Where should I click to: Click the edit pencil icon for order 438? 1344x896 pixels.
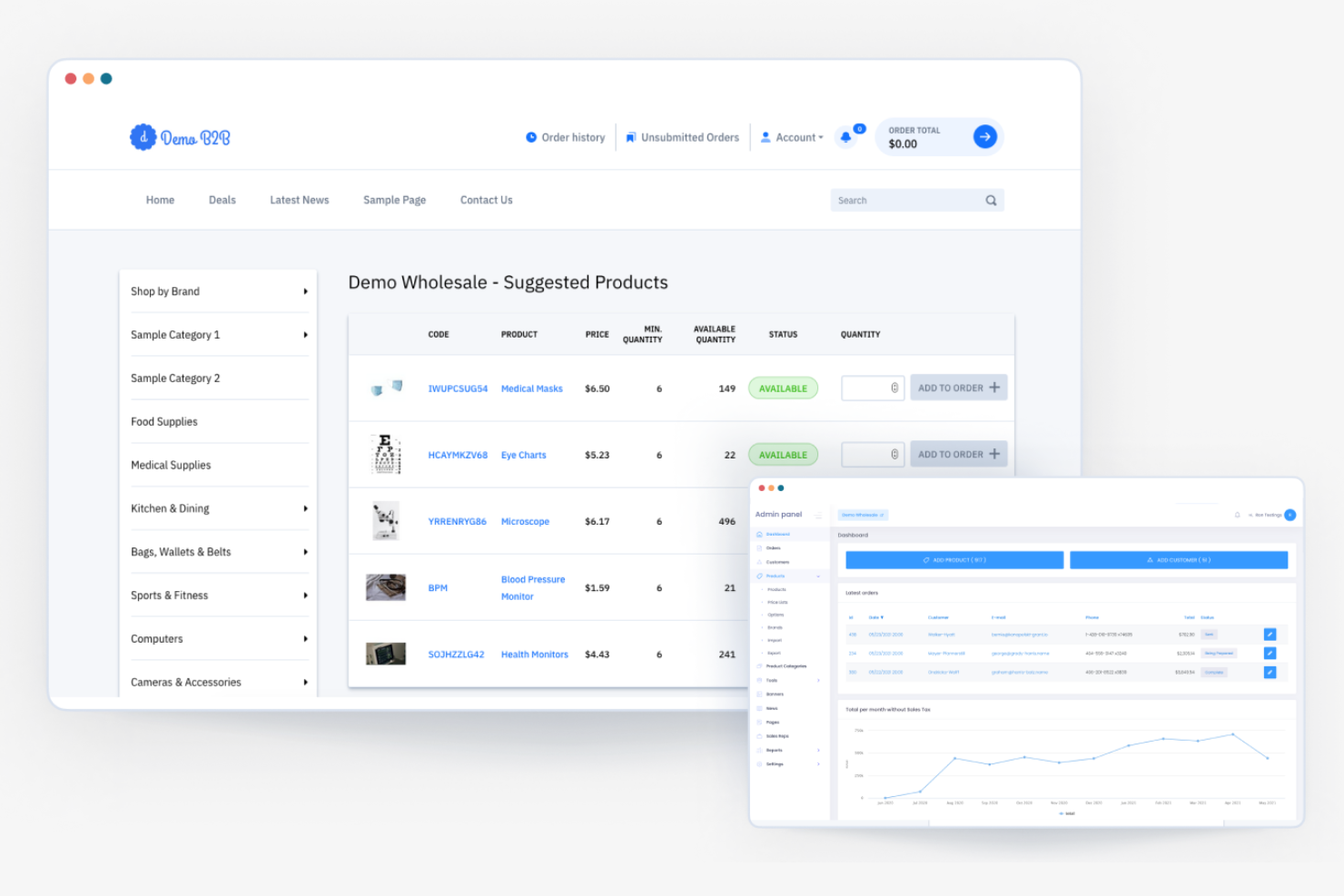click(x=1270, y=635)
